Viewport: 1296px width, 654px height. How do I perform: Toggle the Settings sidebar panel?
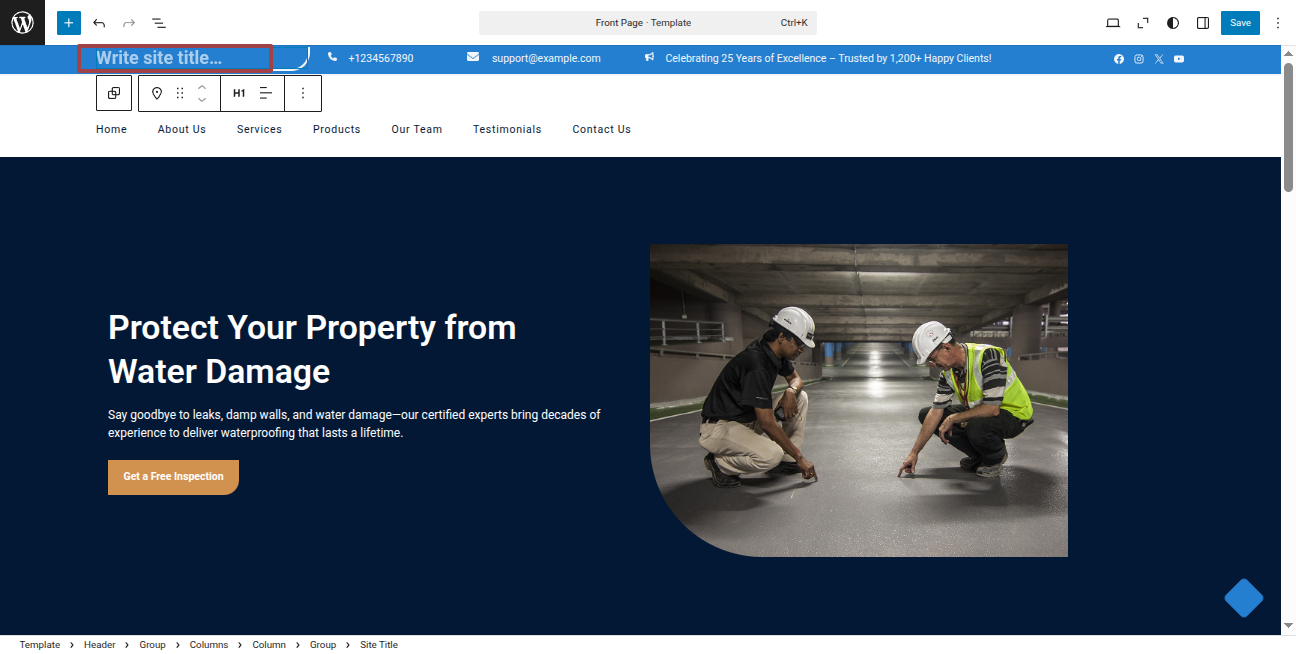coord(1203,23)
